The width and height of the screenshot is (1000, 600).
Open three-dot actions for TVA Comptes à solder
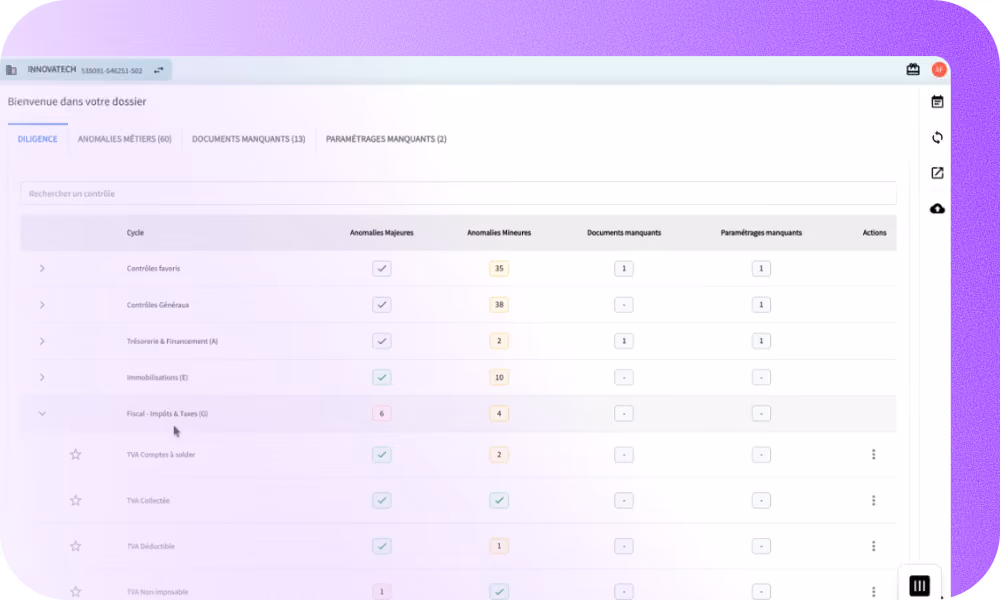click(x=873, y=454)
